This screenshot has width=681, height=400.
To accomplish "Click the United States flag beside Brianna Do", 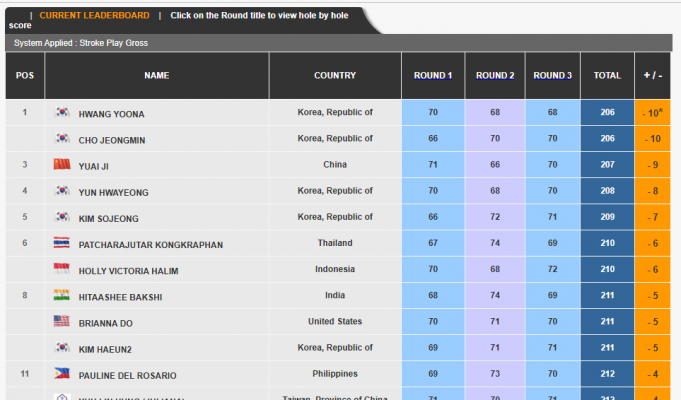I will point(62,321).
